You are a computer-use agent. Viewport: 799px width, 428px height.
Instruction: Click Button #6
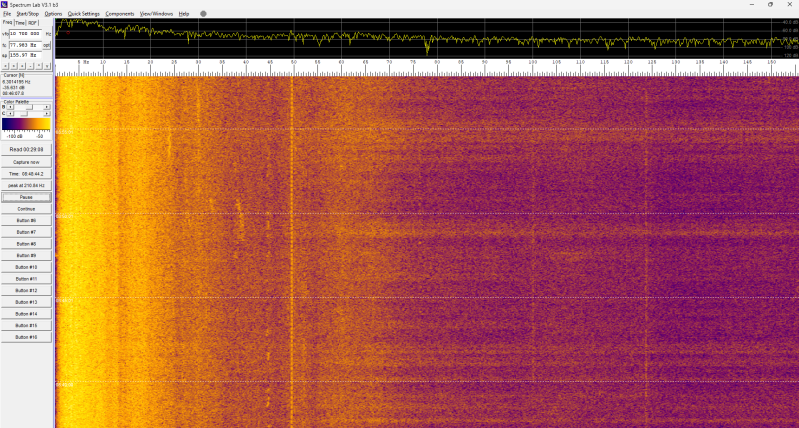pos(26,221)
